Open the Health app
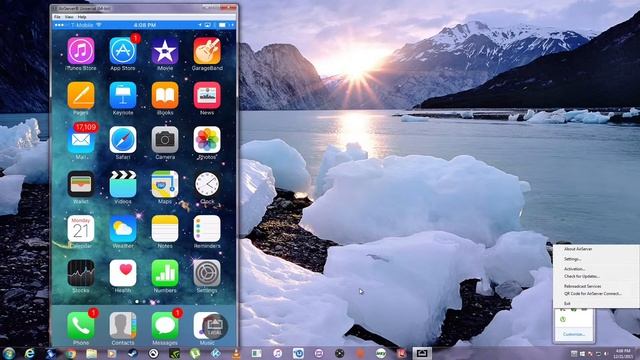The image size is (640, 360). [x=123, y=273]
